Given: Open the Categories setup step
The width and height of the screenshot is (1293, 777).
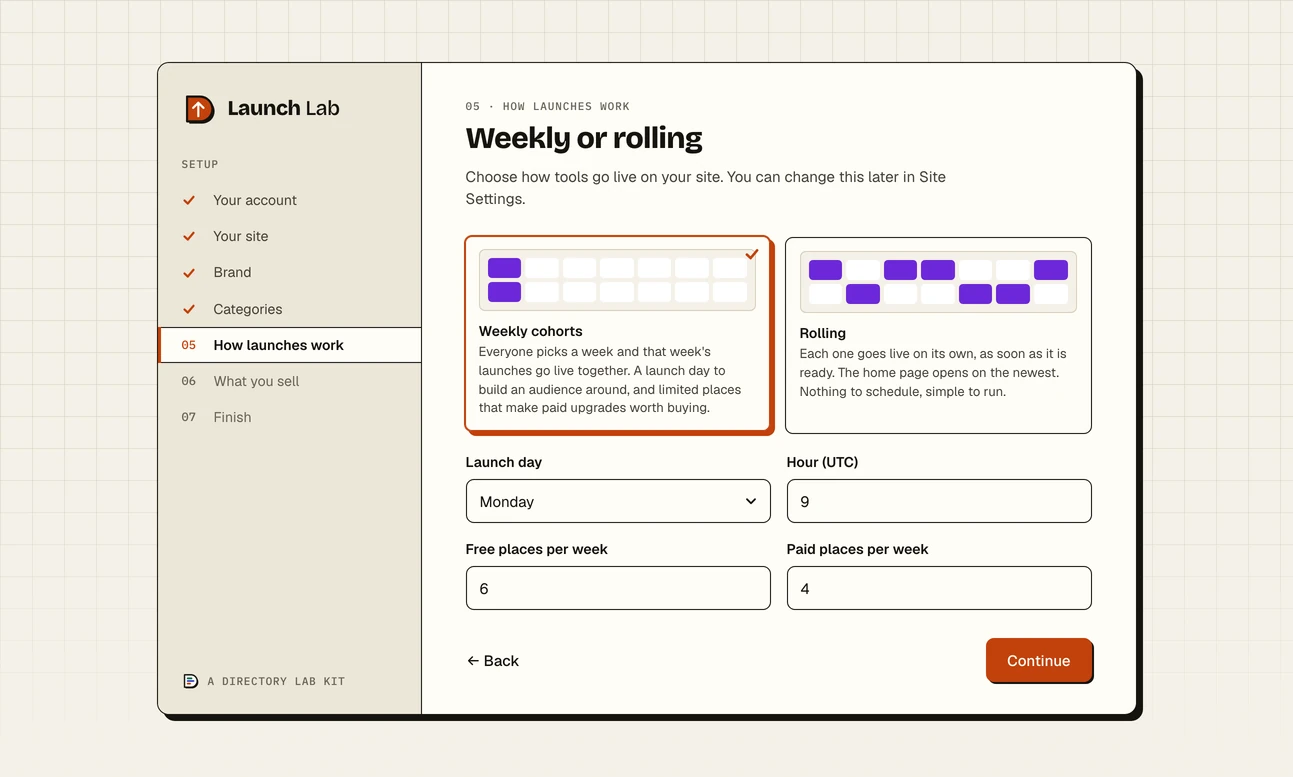Looking at the screenshot, I should [x=289, y=309].
